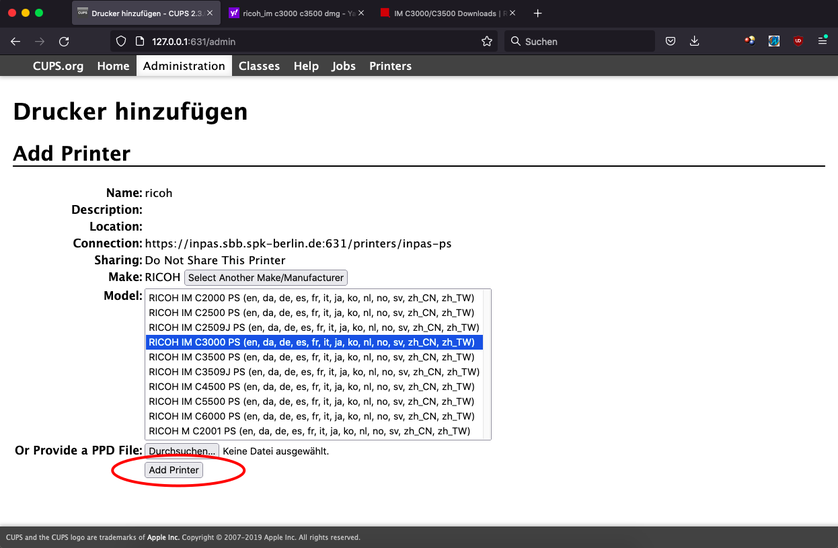Select RICOH IM C2509J PS model
The image size is (838, 548).
(314, 327)
